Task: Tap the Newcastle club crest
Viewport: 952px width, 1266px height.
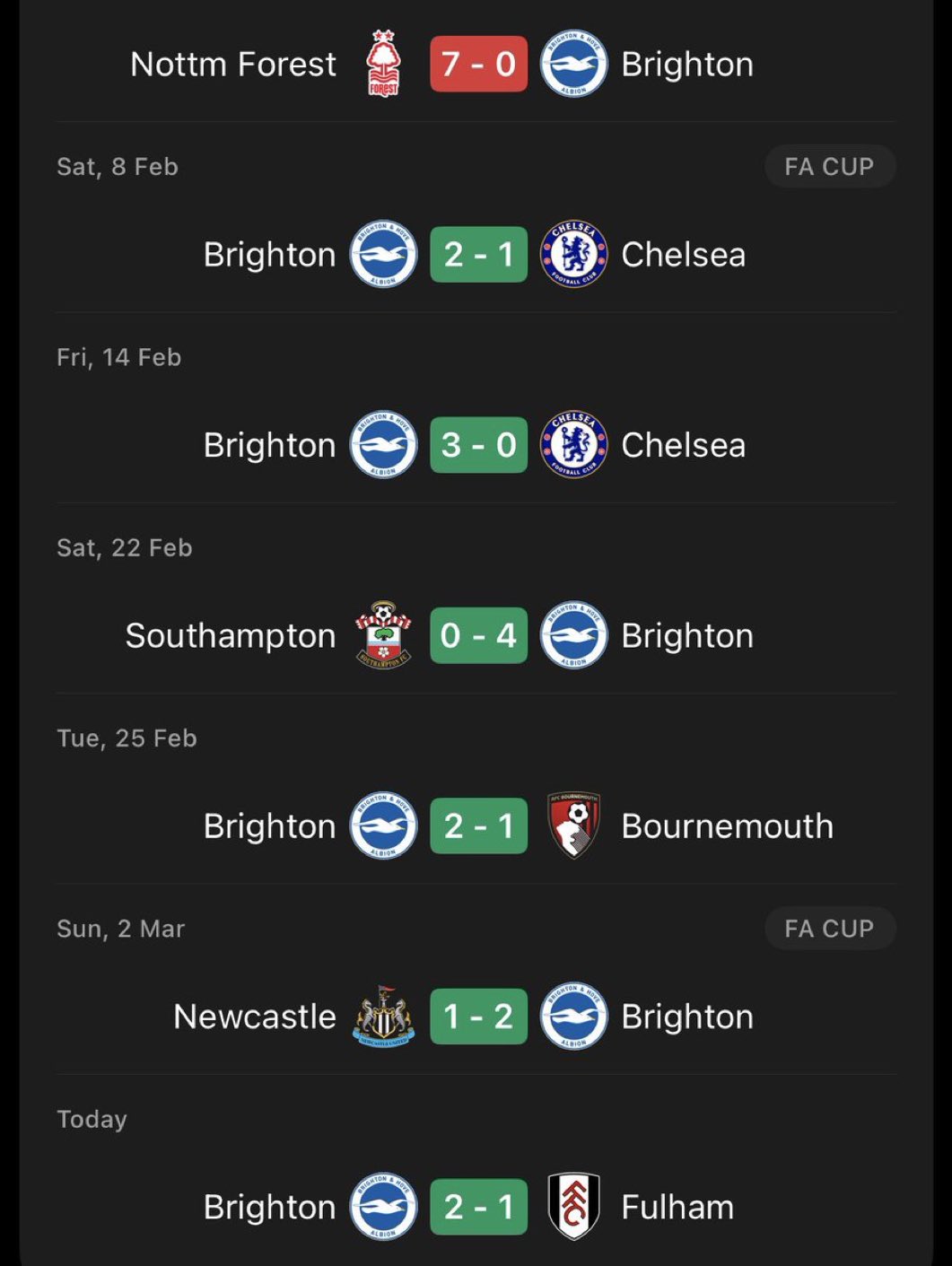Action: click(x=383, y=1017)
